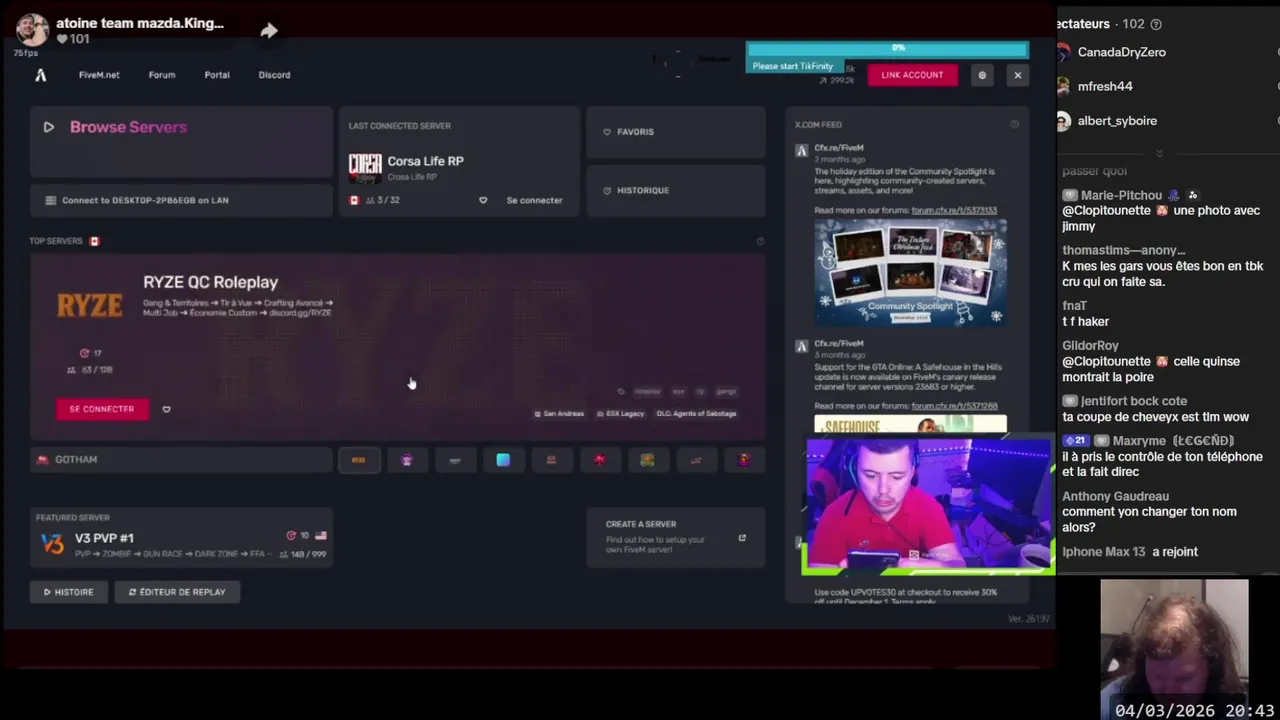Click username GildorRoy in chat
This screenshot has width=1280, height=720.
[x=1090, y=346]
